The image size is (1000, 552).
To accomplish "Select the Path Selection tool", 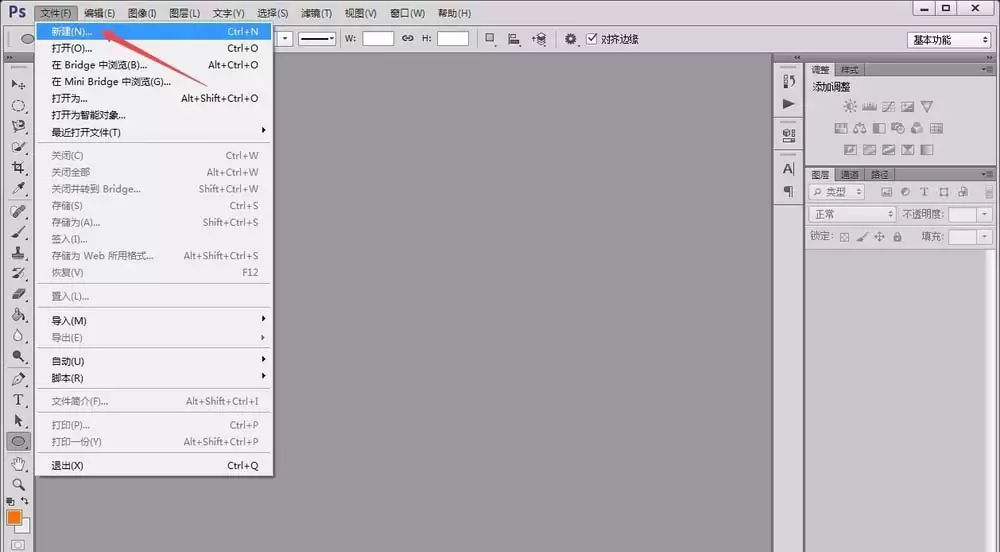I will (18, 421).
